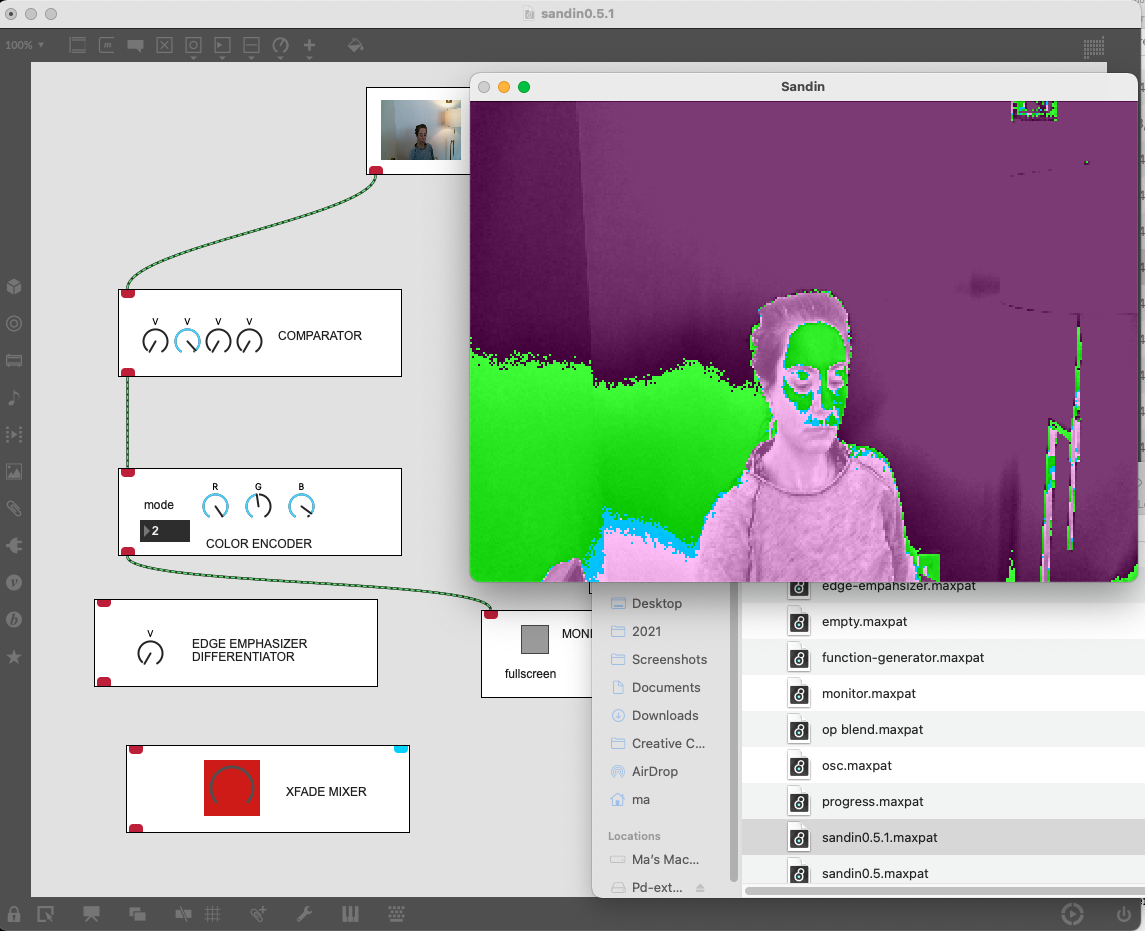Toggle the crossed-out mute icon in bottom toolbar
Image resolution: width=1145 pixels, height=931 pixels.
183,913
